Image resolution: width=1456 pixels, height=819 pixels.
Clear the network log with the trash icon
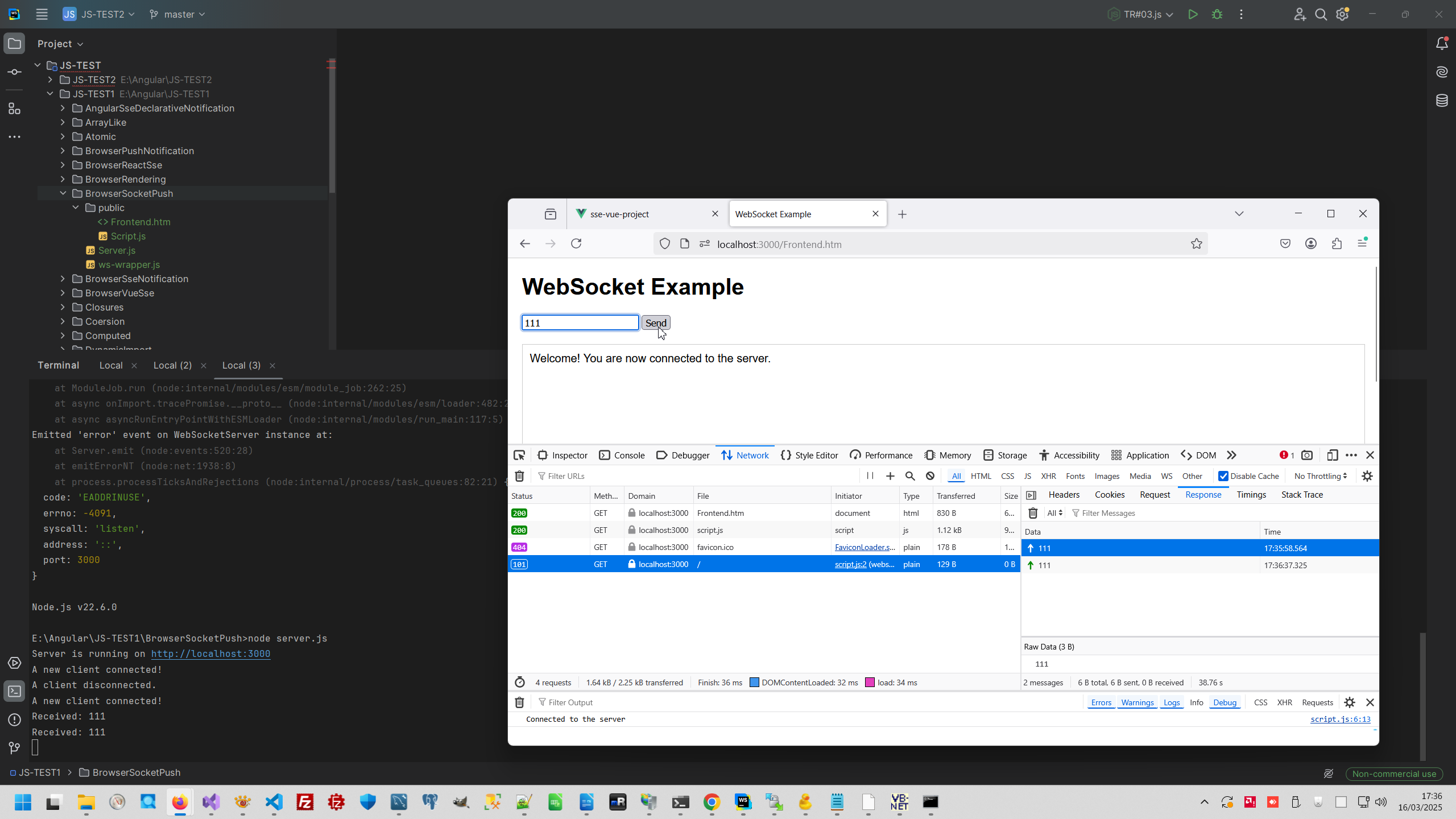point(519,476)
